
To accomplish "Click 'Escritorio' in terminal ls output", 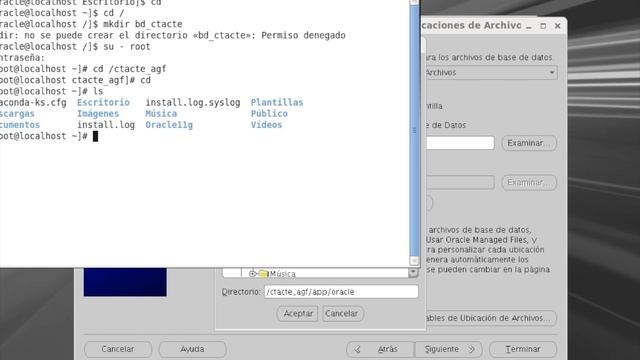I will click(x=103, y=102).
